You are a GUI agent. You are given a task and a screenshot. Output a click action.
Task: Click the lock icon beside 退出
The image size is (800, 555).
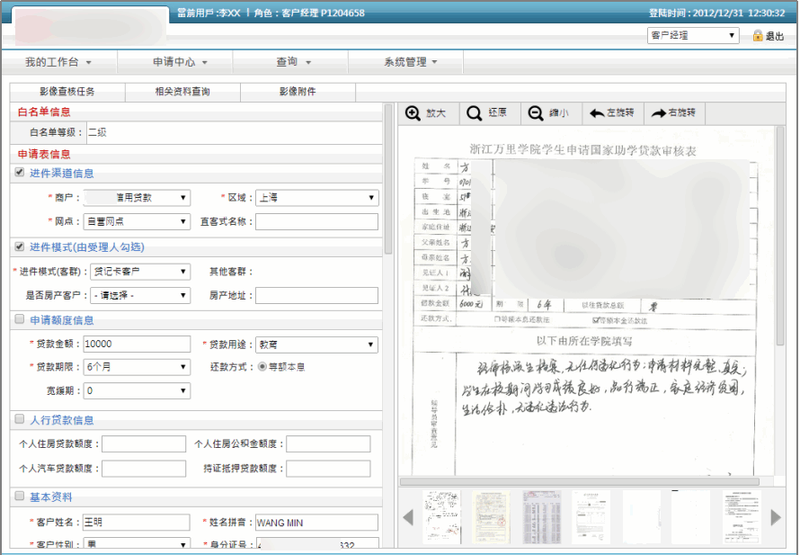(x=758, y=36)
